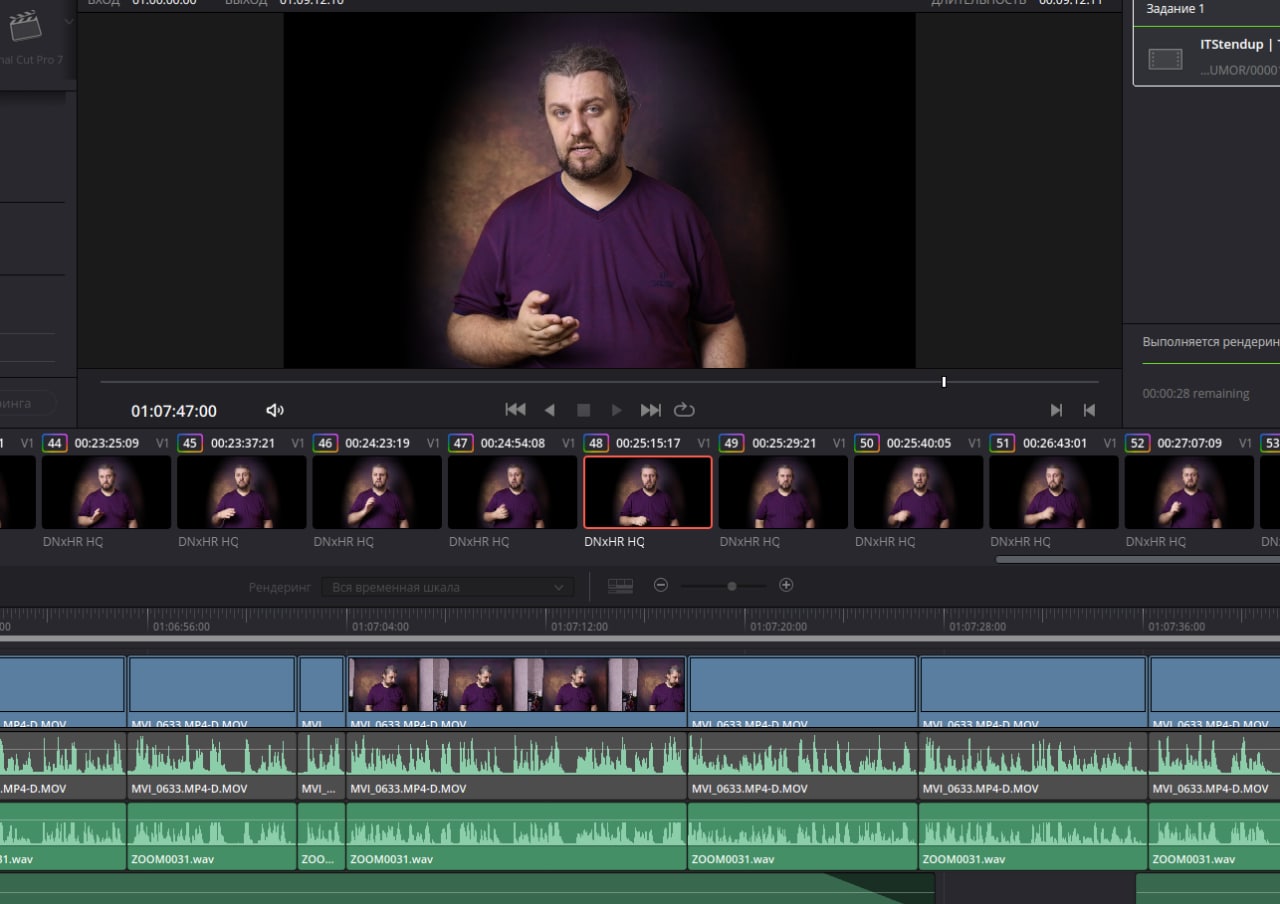Zoom out timeline with minus icon

pos(661,585)
